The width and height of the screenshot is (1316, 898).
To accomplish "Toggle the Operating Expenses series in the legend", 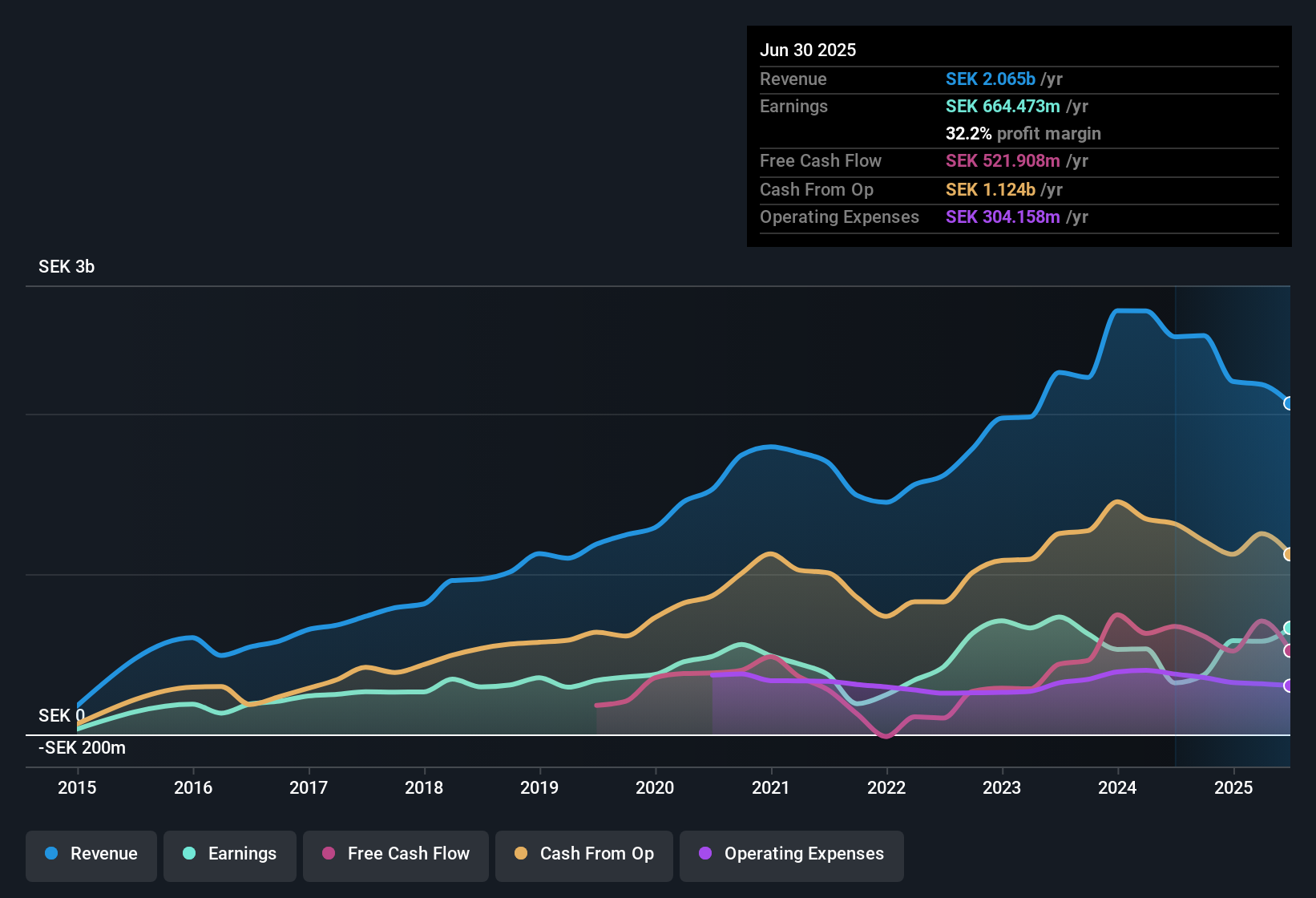I will point(791,856).
